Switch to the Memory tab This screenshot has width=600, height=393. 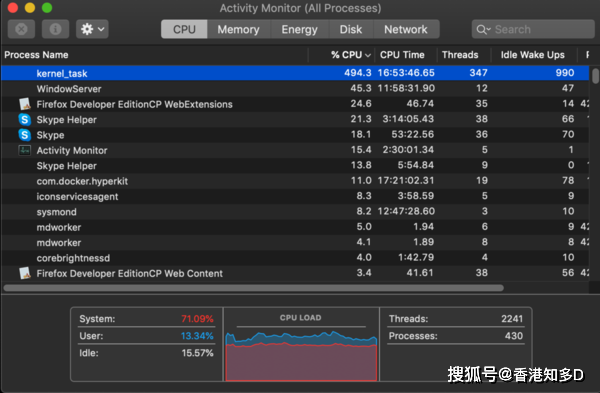coord(238,29)
